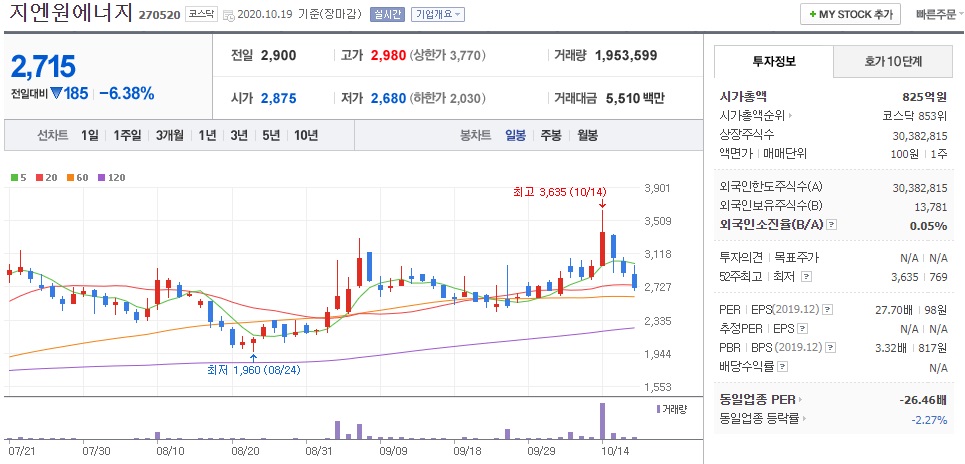965x464 pixels.
Task: Switch to the 투자정보 tab
Action: [x=774, y=61]
